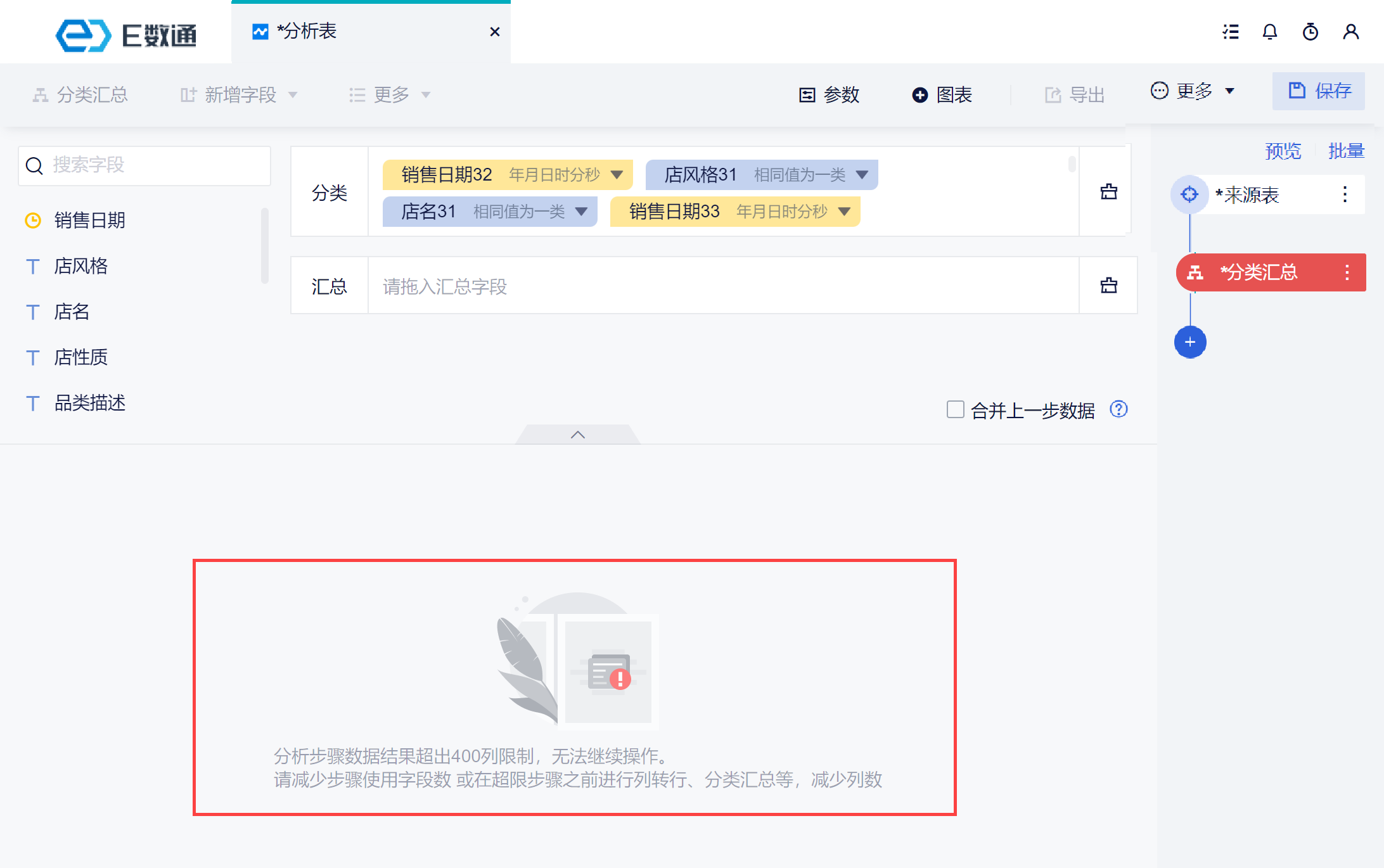1384x868 pixels.
Task: Open the task list icon in header
Action: coord(1230,32)
